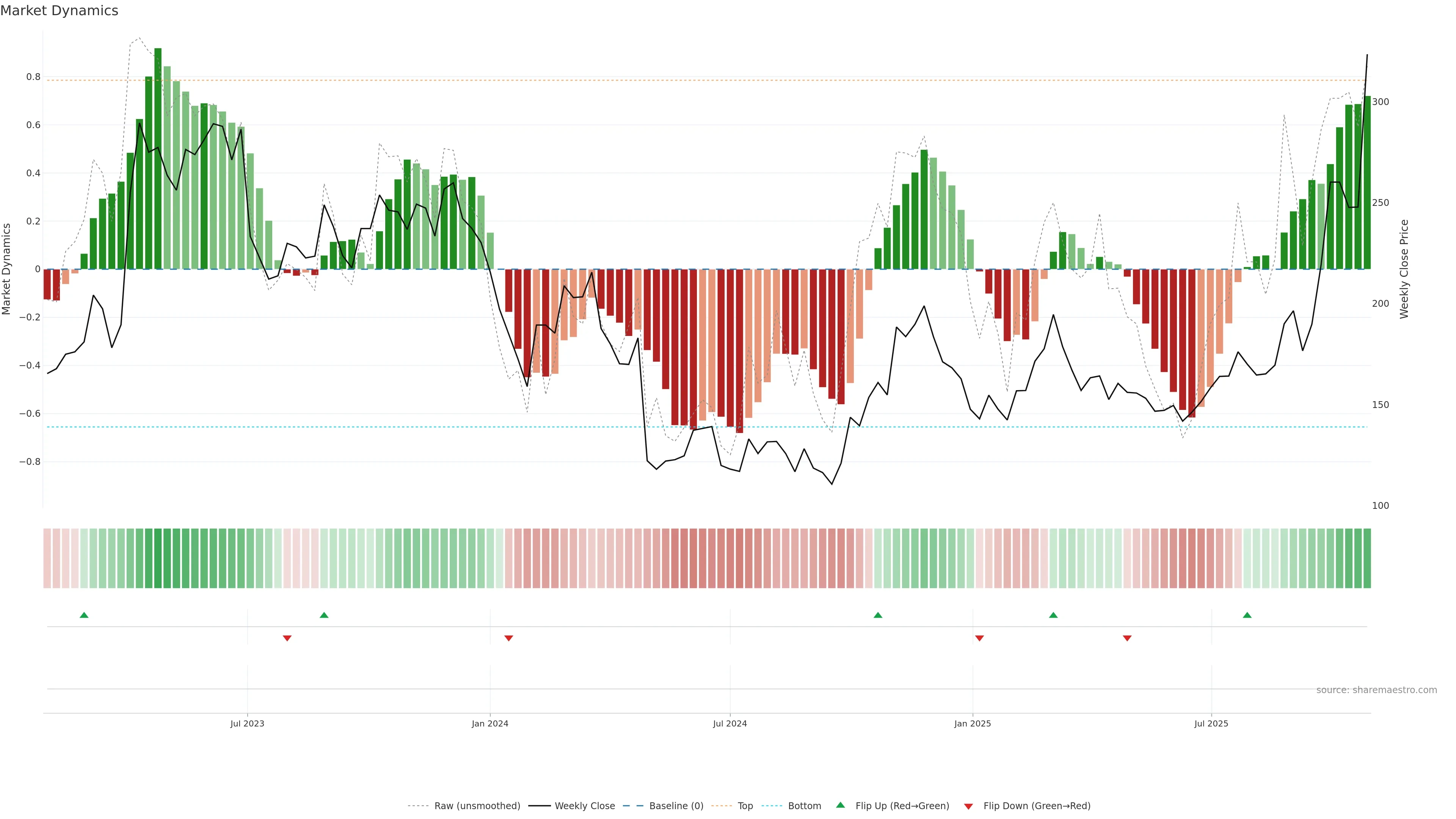Screen dimensions: 1456x819
Task: Click the red Flip Down triangle just after Jan 2025
Action: [979, 638]
